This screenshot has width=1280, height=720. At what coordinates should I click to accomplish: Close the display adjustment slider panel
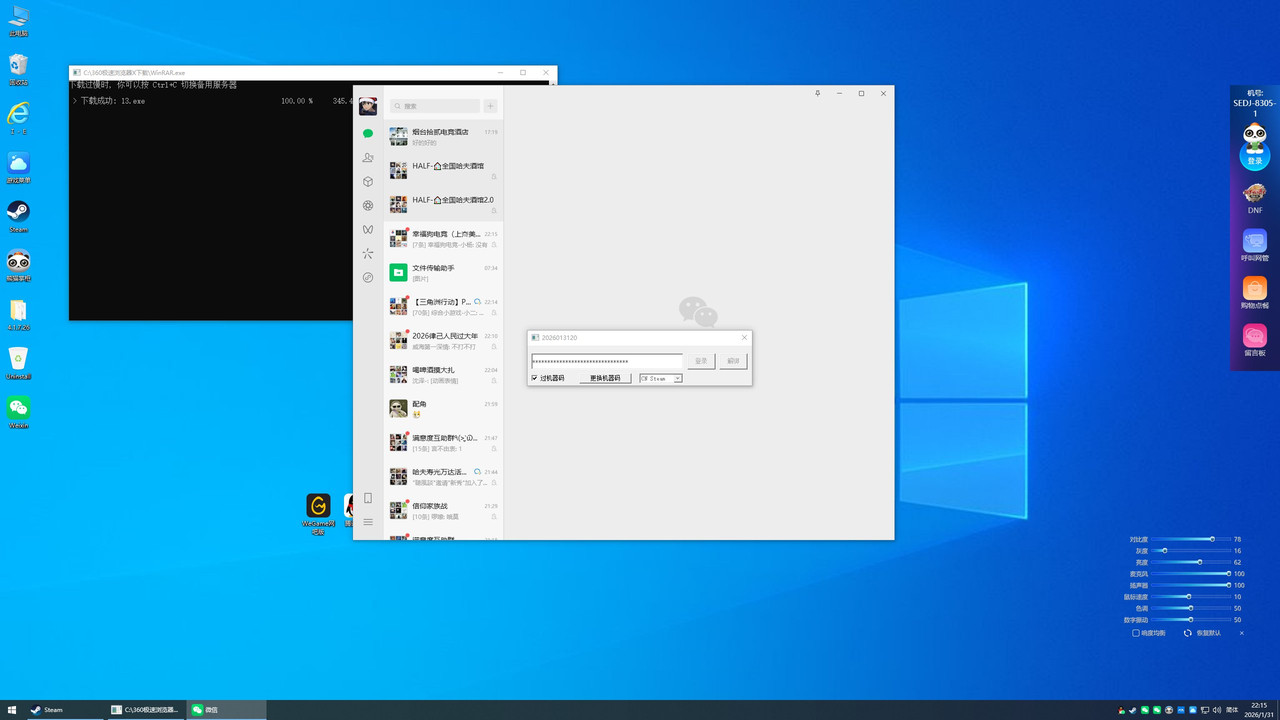[x=1242, y=633]
